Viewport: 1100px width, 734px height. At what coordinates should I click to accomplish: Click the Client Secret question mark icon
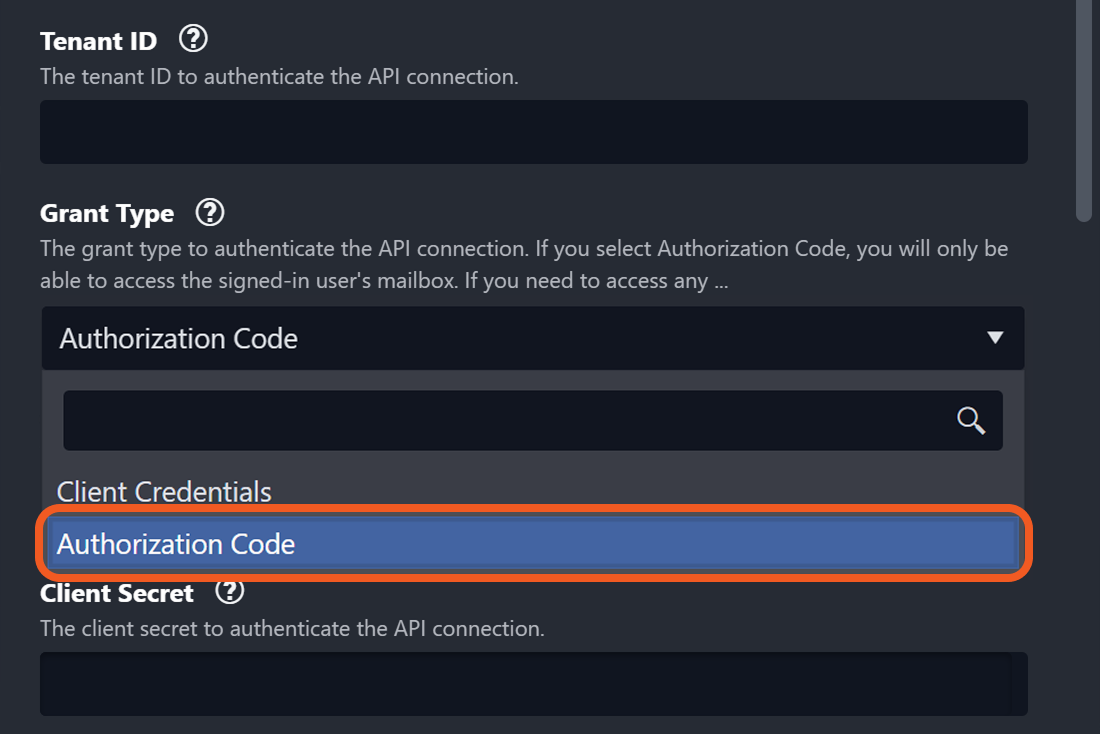tap(230, 592)
